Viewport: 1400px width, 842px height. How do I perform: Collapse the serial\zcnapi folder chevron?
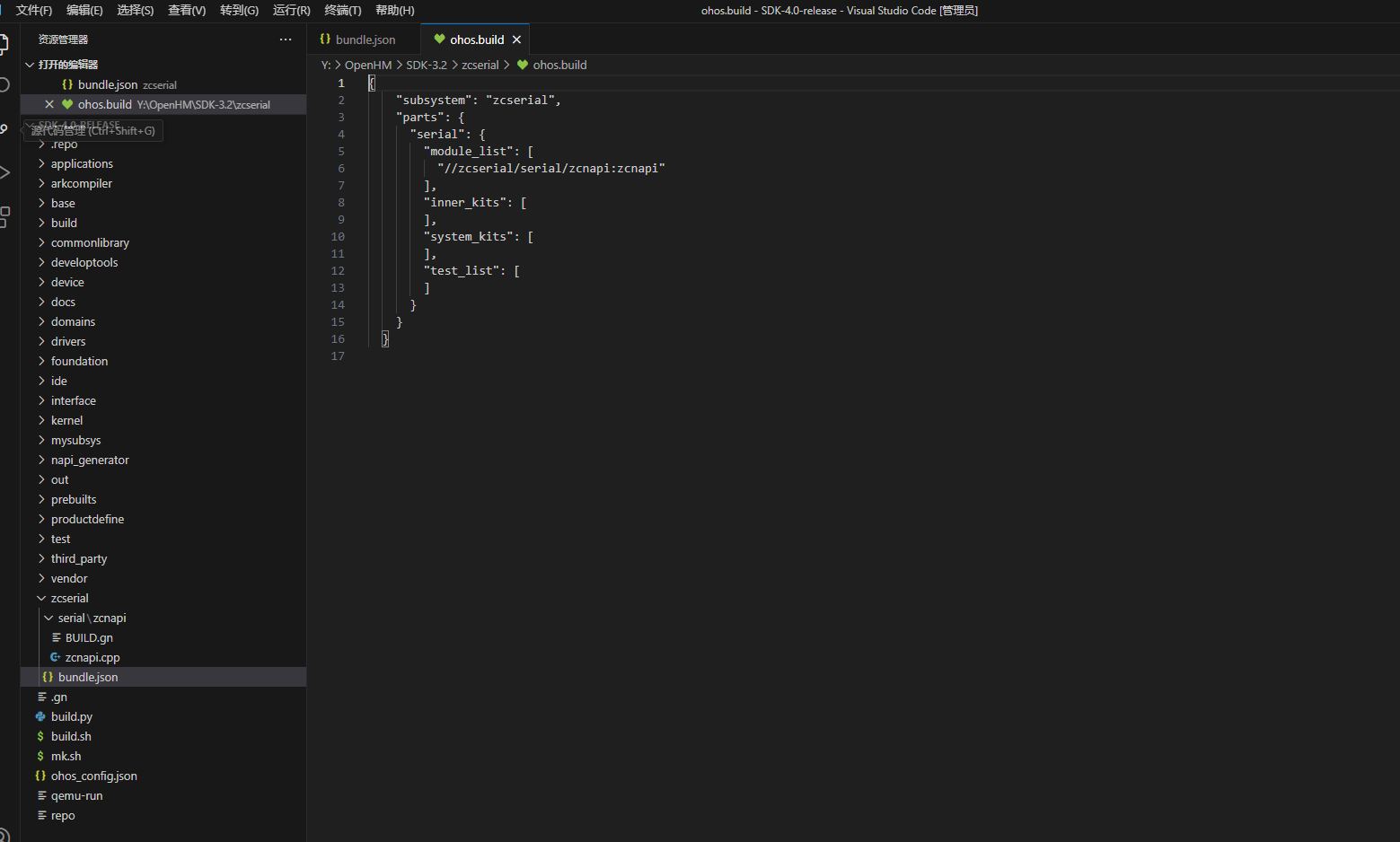[x=48, y=618]
